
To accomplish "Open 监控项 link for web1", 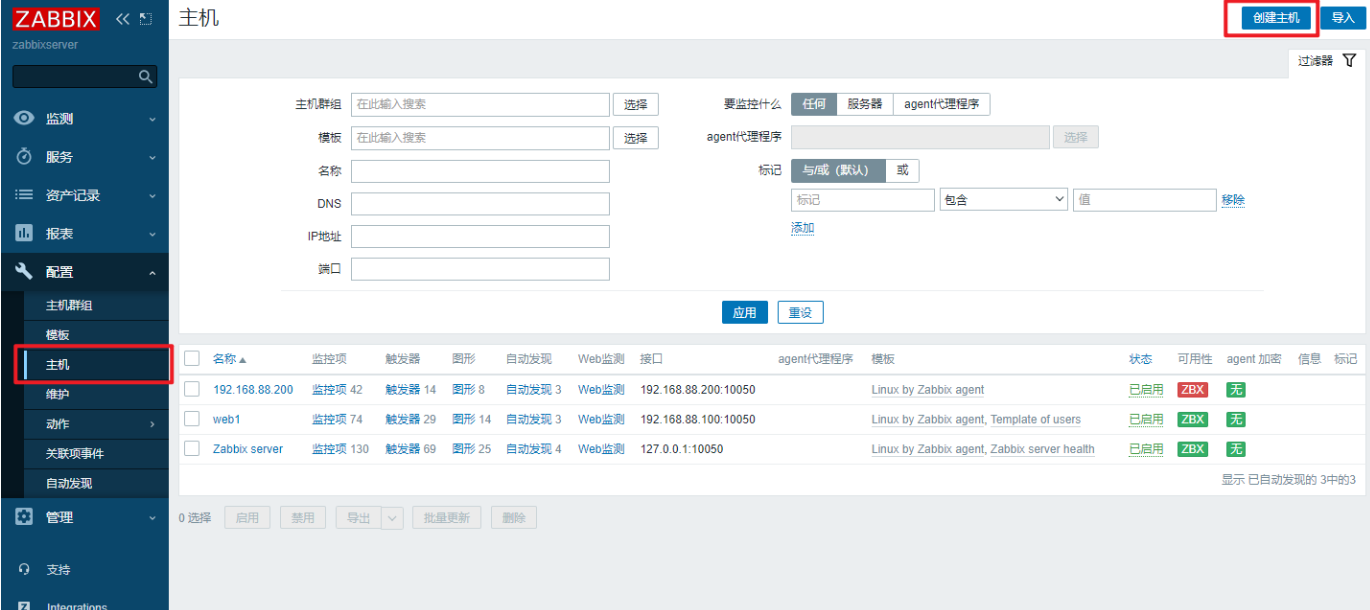I will (x=329, y=419).
